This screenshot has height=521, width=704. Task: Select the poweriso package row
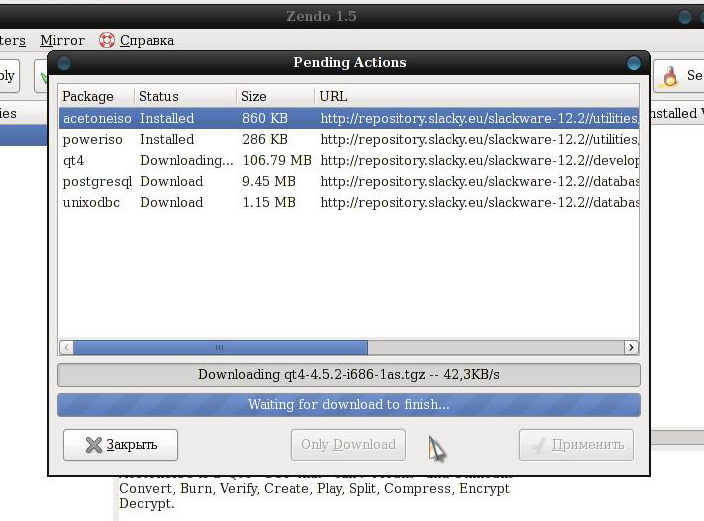click(x=348, y=139)
